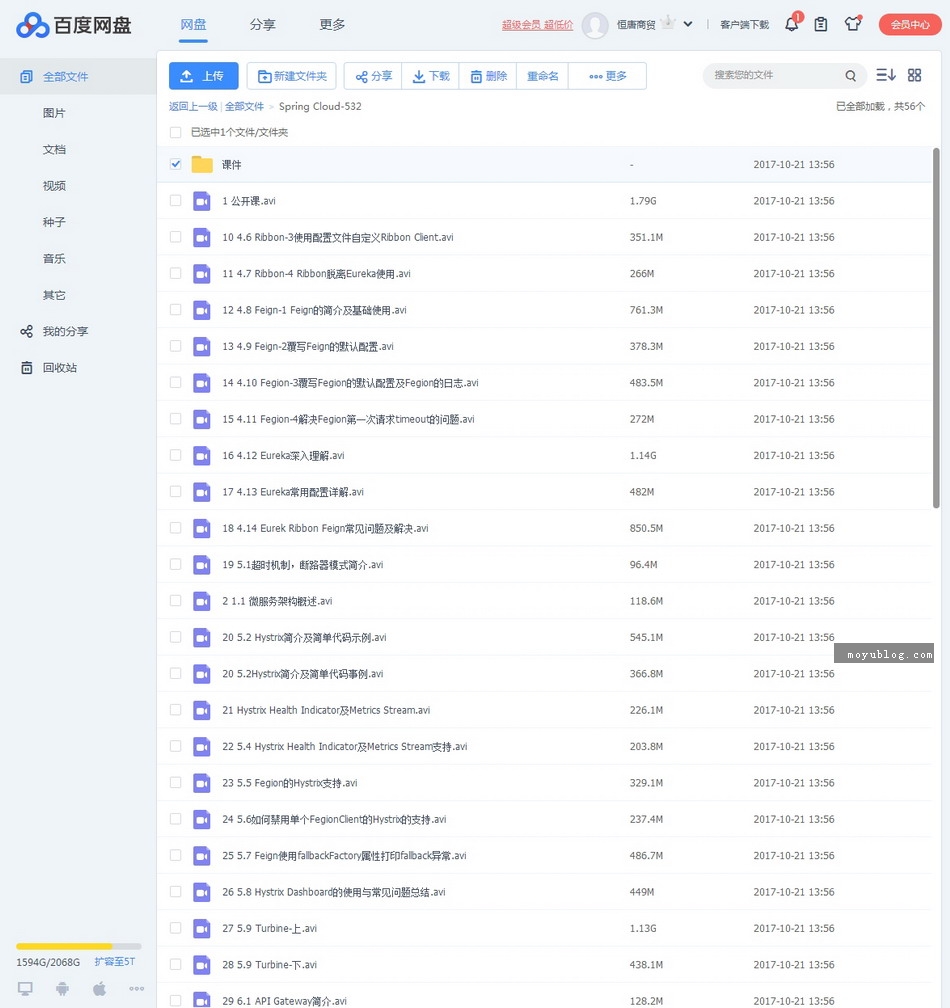Switch to grid view icon
The width and height of the screenshot is (950, 1008).
point(915,75)
